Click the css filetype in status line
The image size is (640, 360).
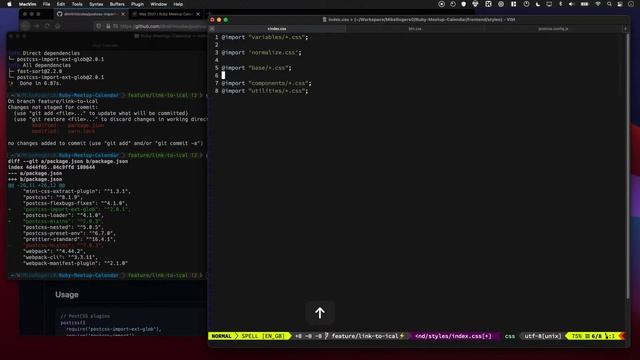click(x=510, y=336)
